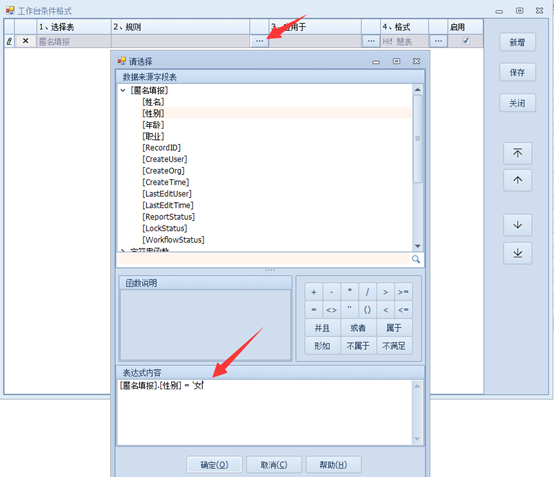The width and height of the screenshot is (554, 477).
Task: Open the 应用于 ellipsis selector
Action: coord(371,41)
